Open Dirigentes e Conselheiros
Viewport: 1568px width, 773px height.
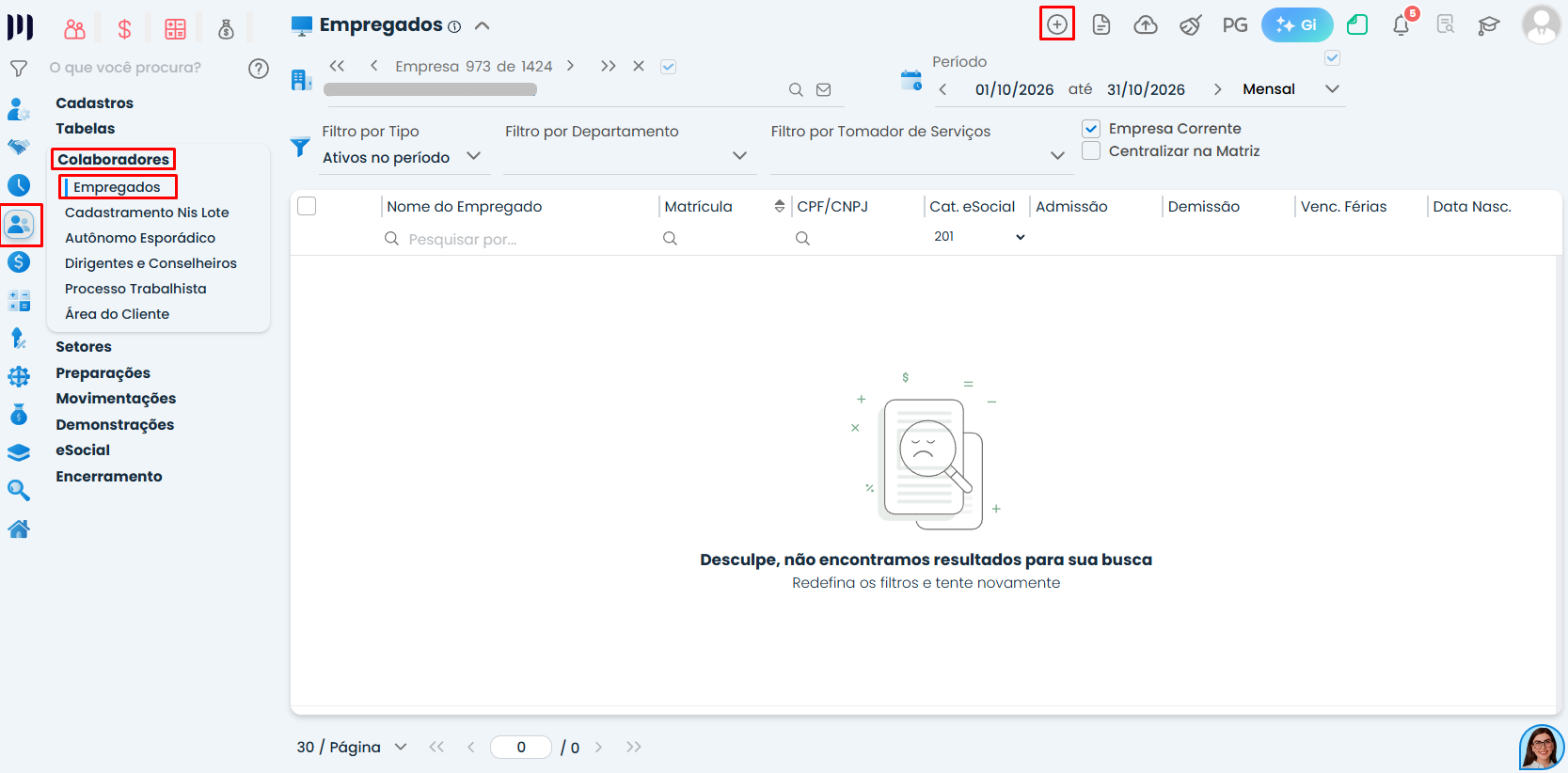coord(150,263)
